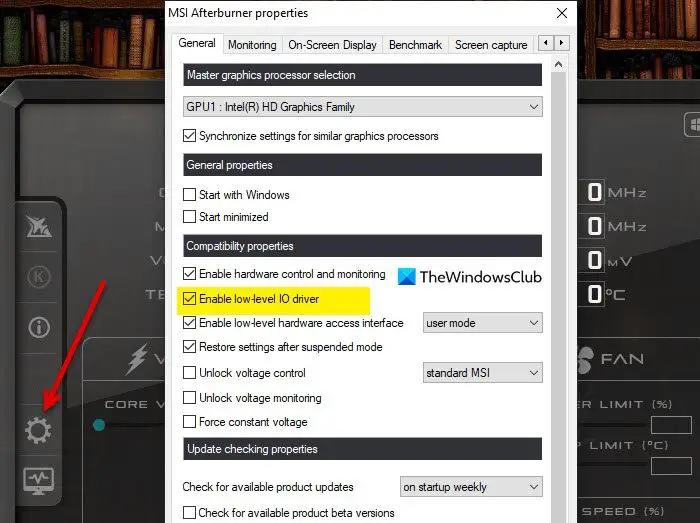Open the standard MSI voltage dropdown
Screen dimensions: 700x523
click(x=483, y=373)
